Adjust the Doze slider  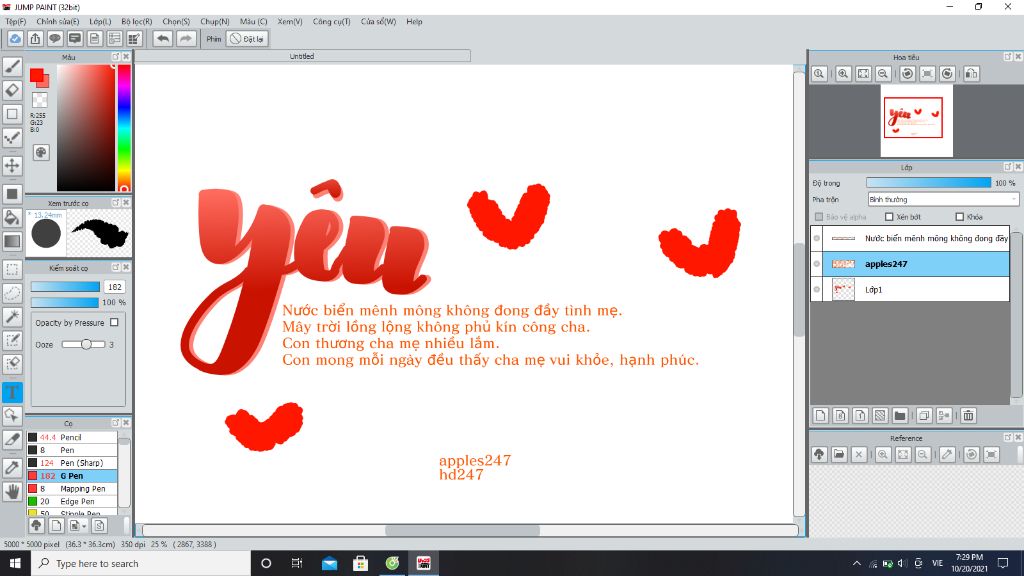point(84,344)
